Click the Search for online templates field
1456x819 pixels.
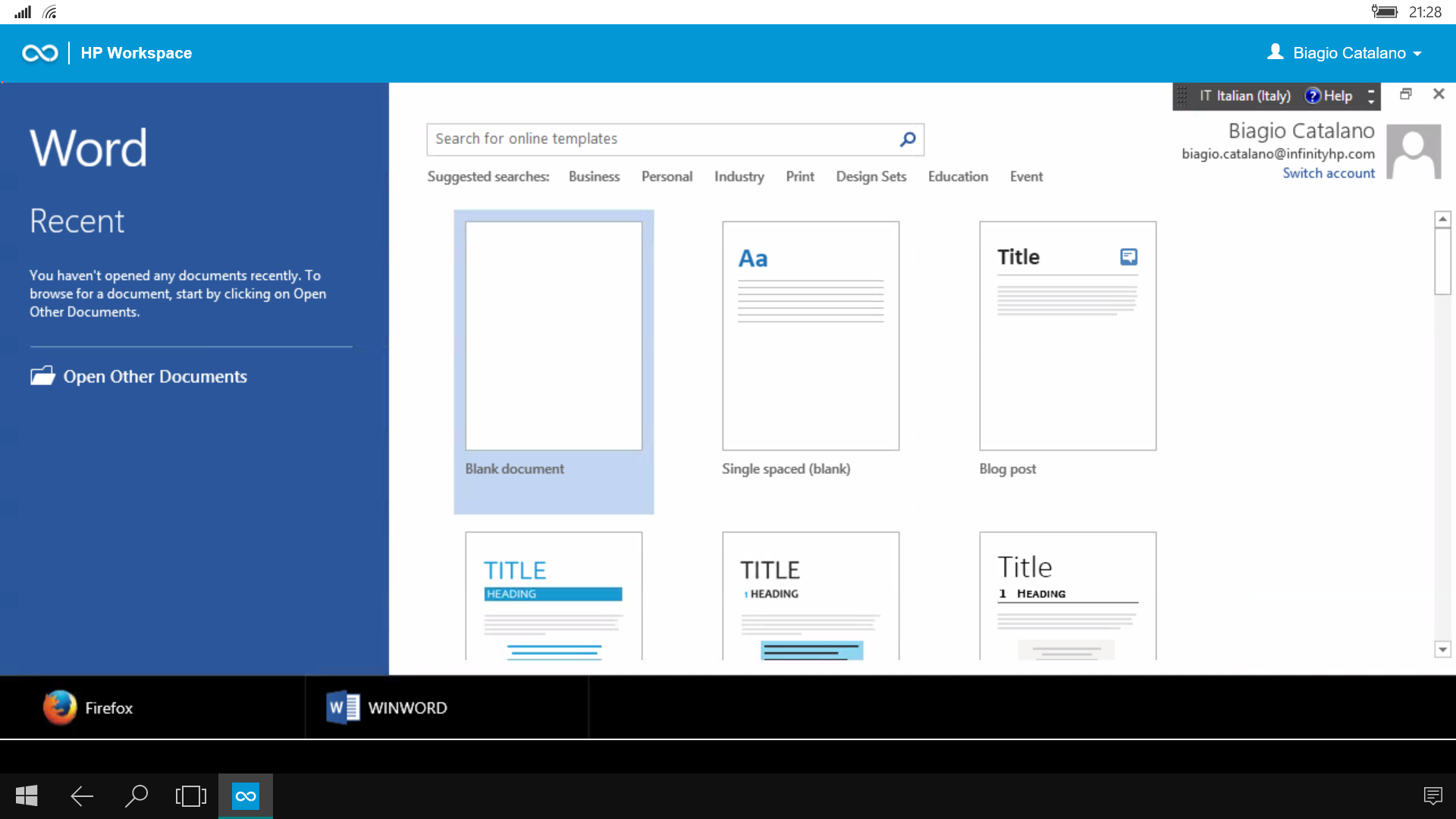(675, 140)
